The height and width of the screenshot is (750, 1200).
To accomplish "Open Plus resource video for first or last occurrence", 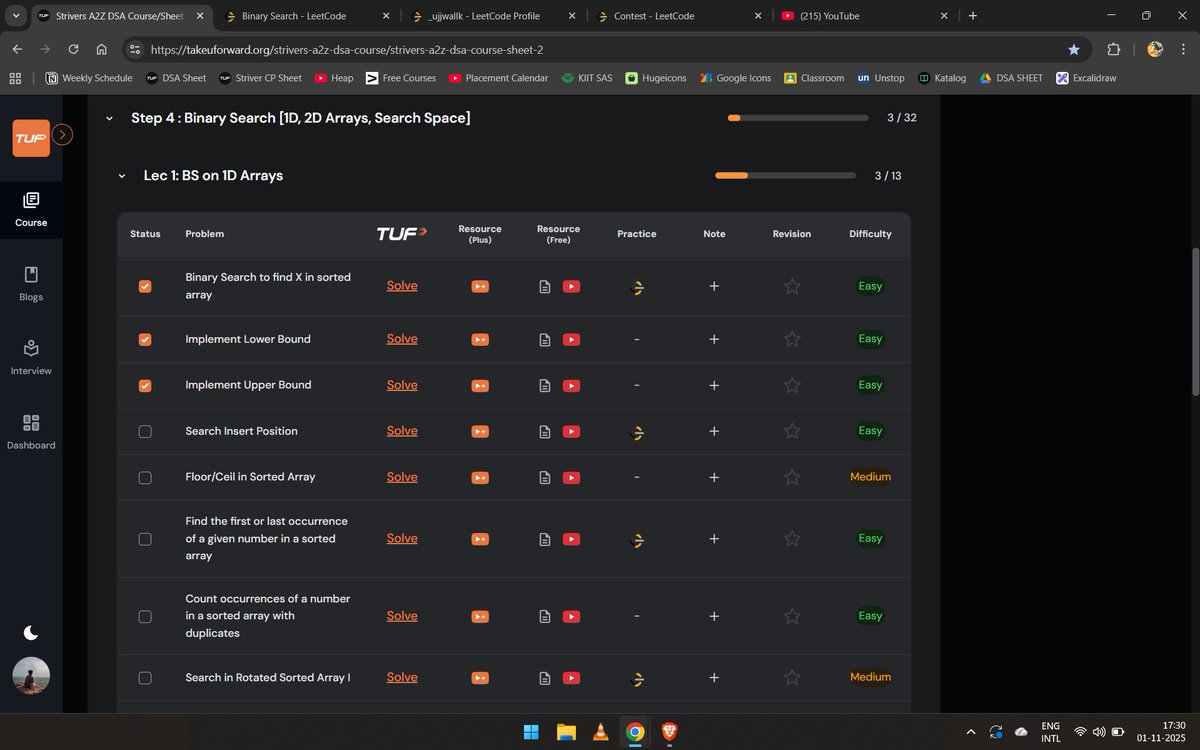I will coord(480,539).
